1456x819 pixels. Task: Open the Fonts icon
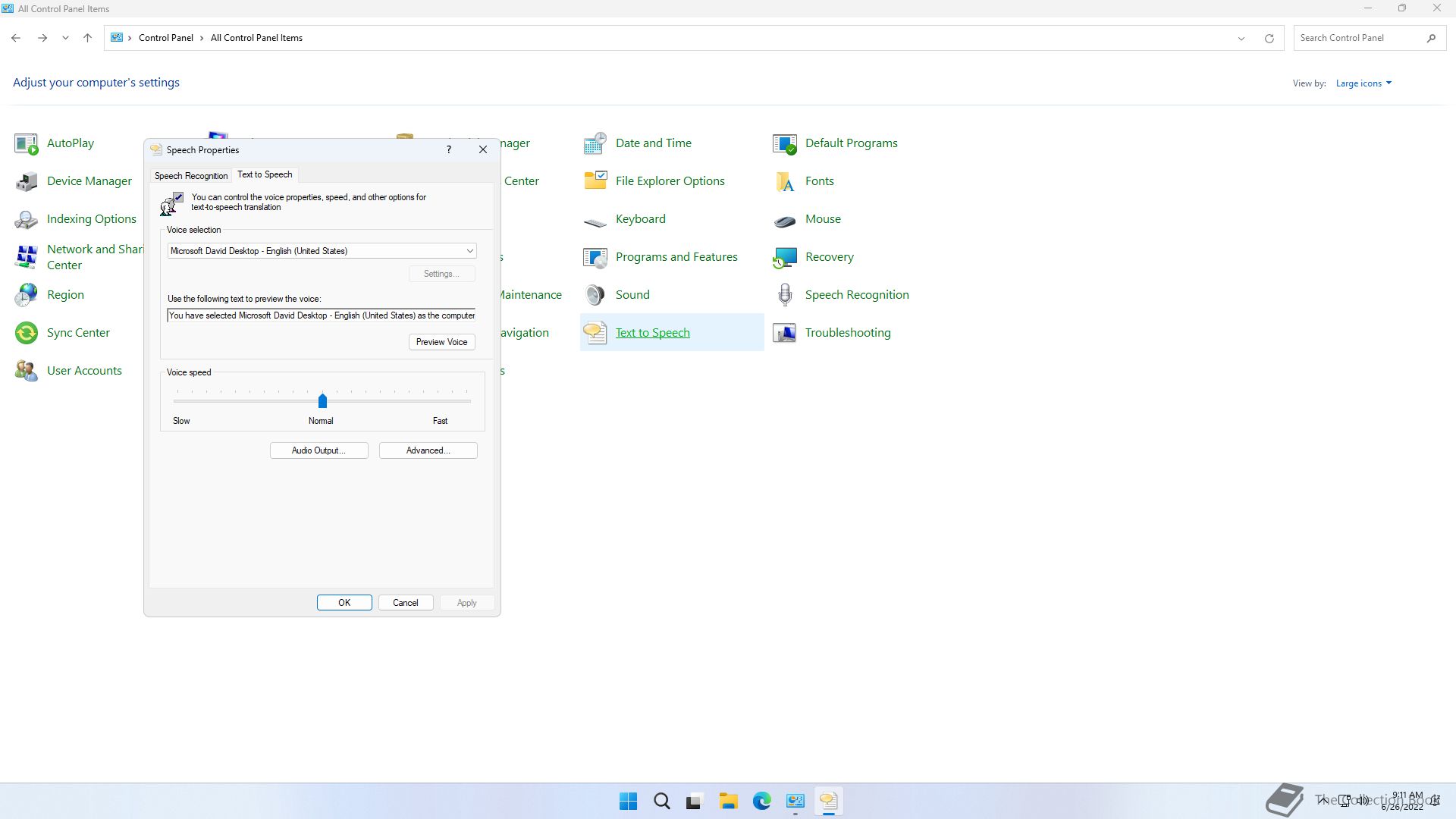point(785,181)
